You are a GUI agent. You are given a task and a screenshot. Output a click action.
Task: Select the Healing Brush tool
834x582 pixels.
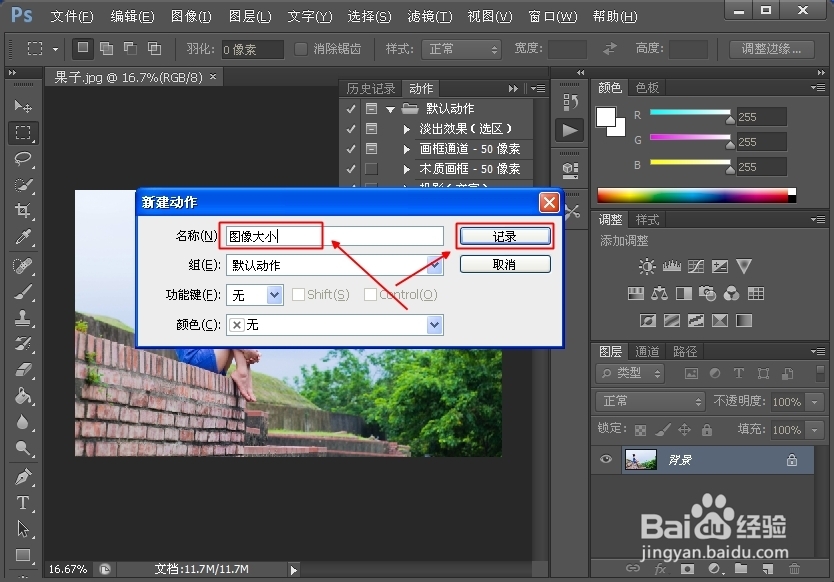coord(23,265)
